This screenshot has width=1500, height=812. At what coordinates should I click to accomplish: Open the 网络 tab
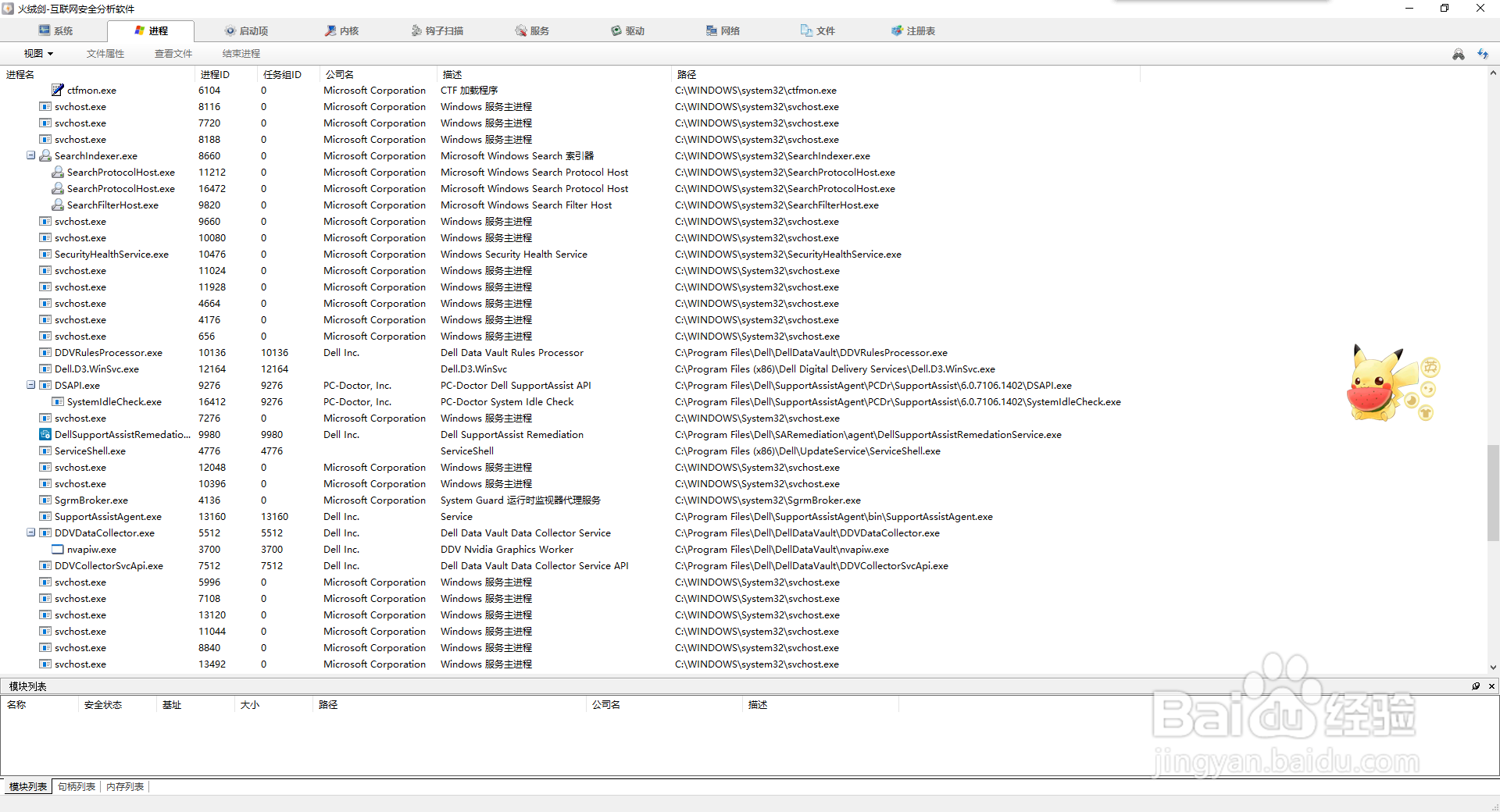click(723, 30)
